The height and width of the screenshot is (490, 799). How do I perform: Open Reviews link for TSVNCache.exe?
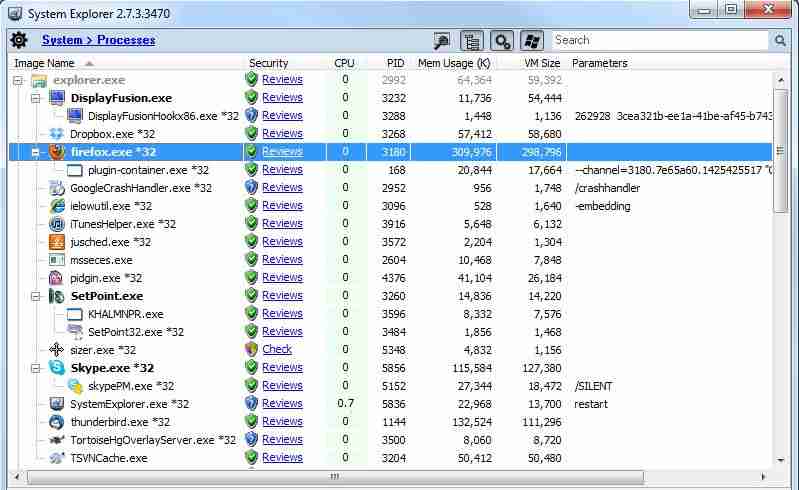282,457
